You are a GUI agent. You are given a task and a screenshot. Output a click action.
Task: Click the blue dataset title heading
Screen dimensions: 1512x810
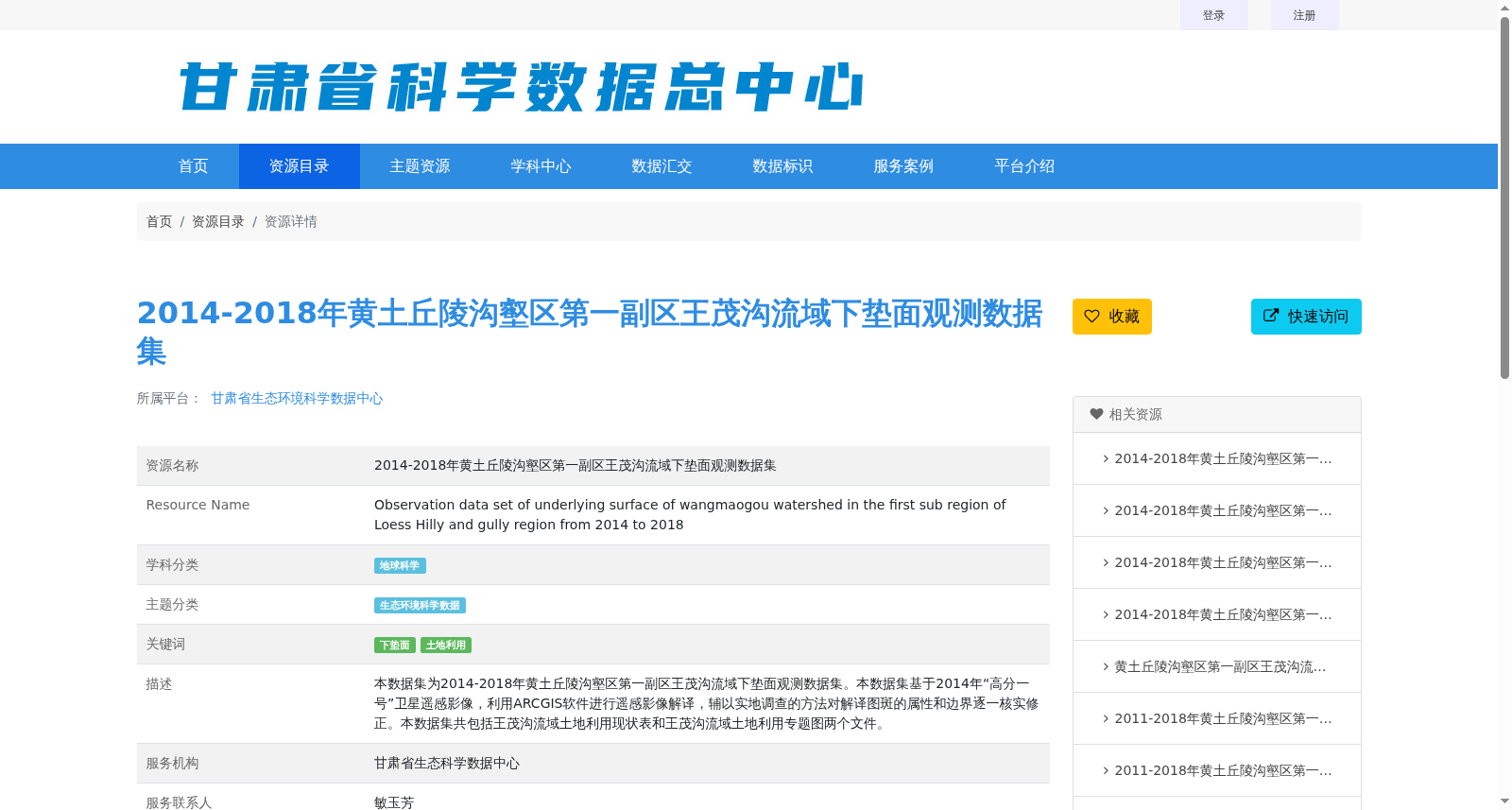(x=590, y=331)
